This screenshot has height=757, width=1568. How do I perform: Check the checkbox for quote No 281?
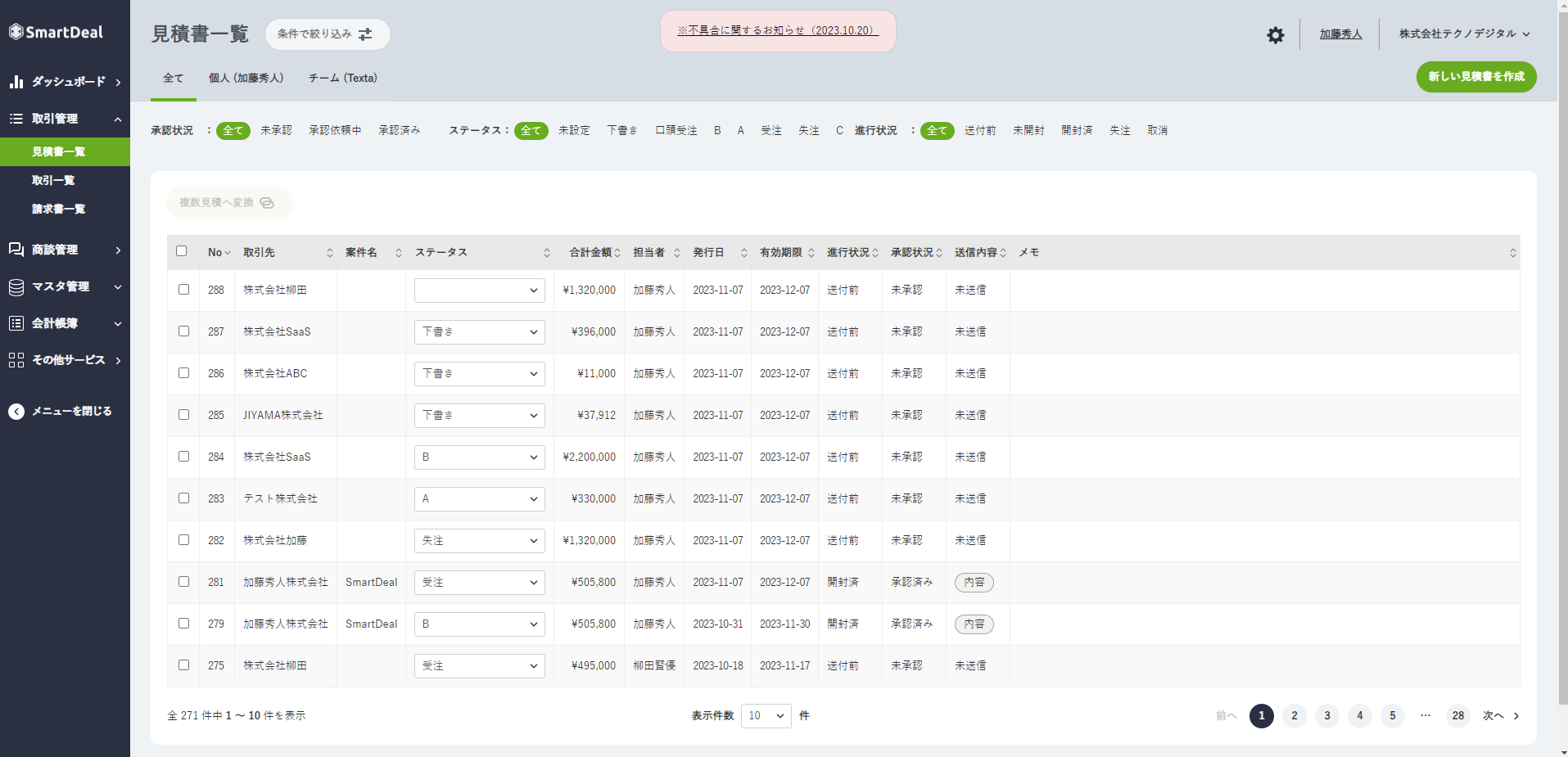tap(183, 582)
